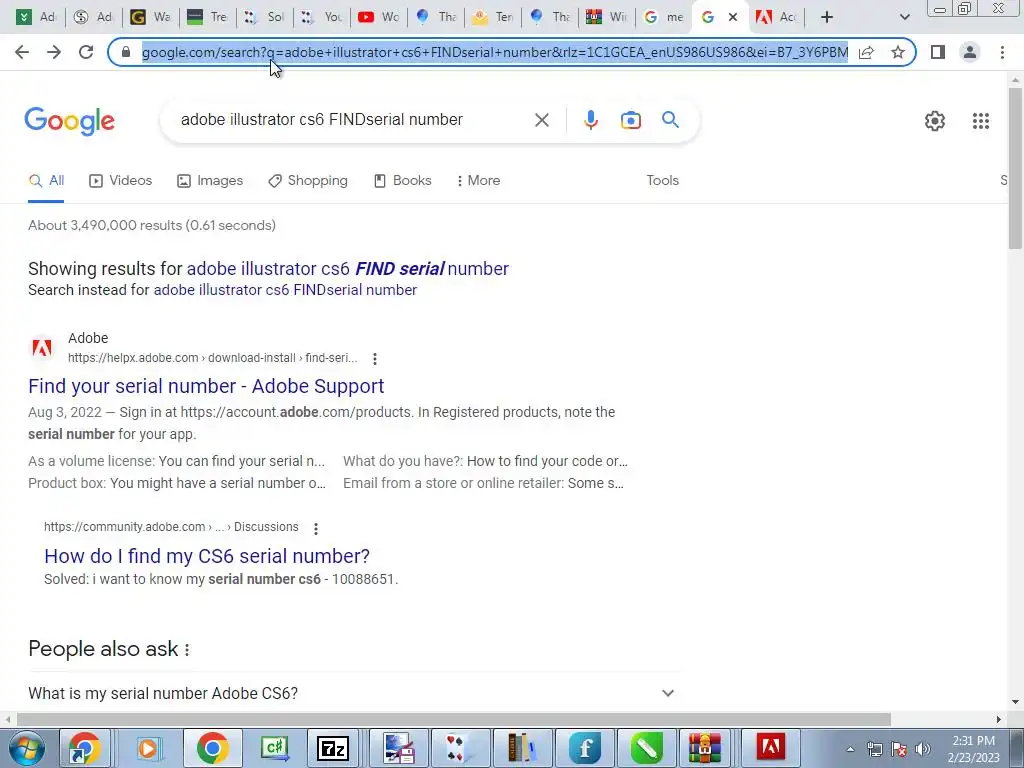Open the tab search dropdown
This screenshot has height=768, width=1024.
click(x=904, y=17)
